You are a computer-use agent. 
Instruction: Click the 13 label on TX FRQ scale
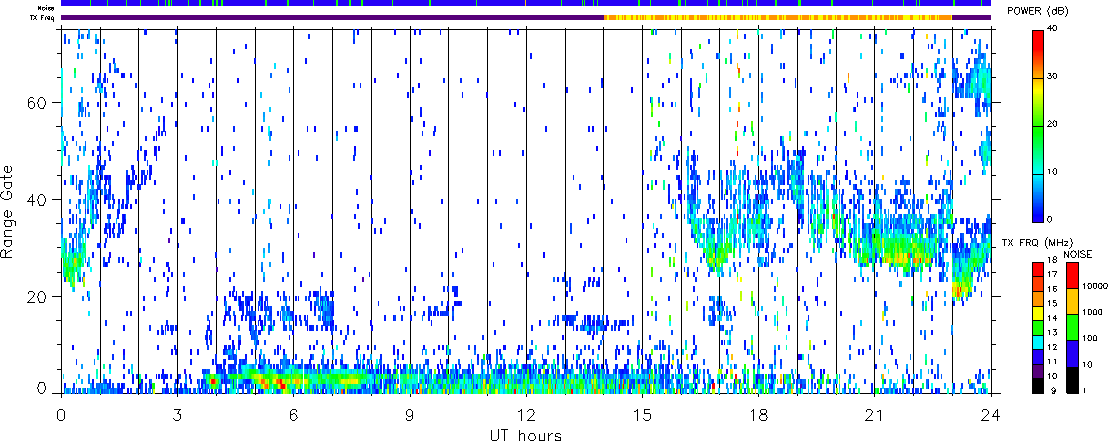coord(1052,332)
